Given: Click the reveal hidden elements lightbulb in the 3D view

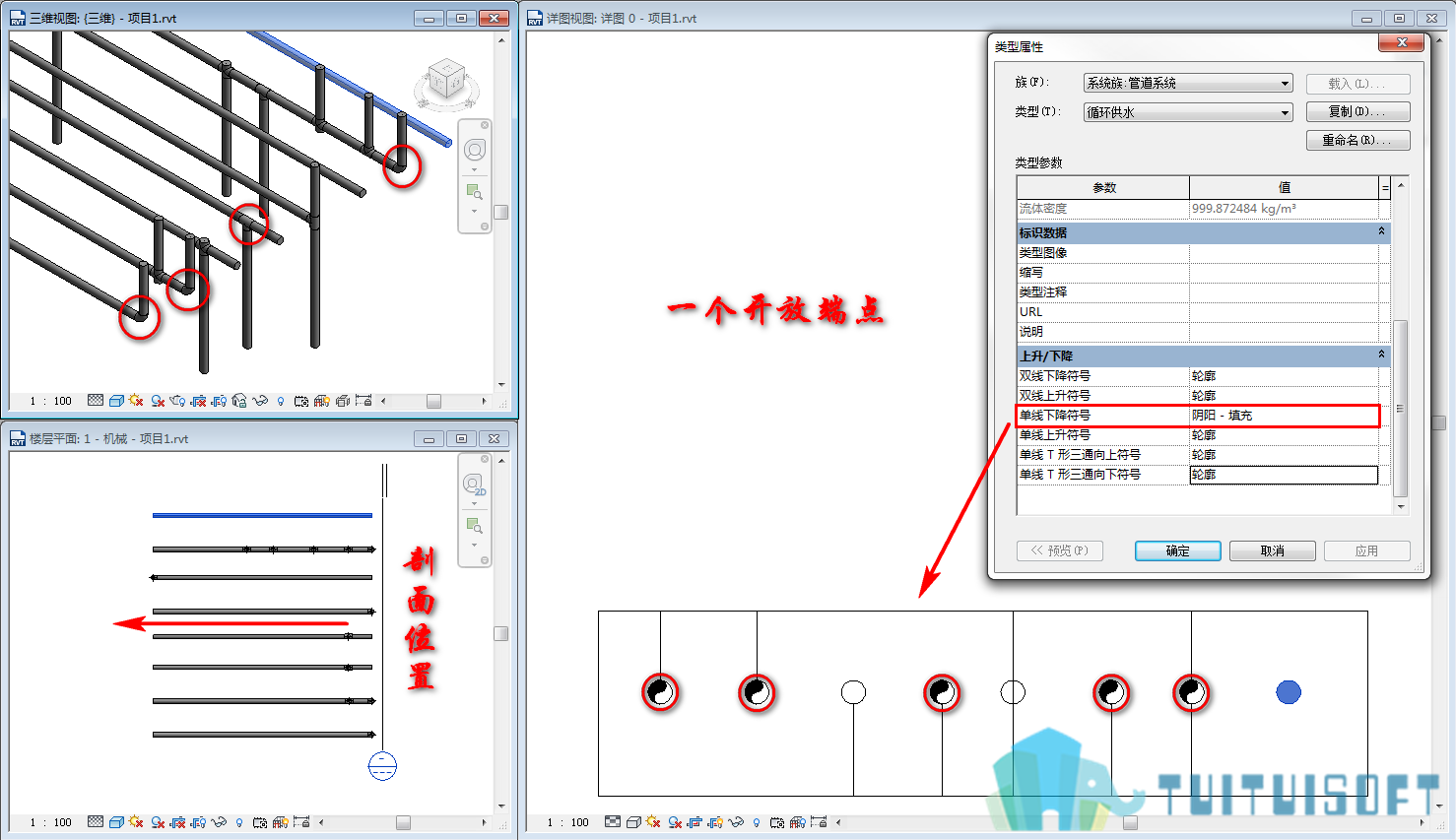Looking at the screenshot, I should click(x=281, y=401).
